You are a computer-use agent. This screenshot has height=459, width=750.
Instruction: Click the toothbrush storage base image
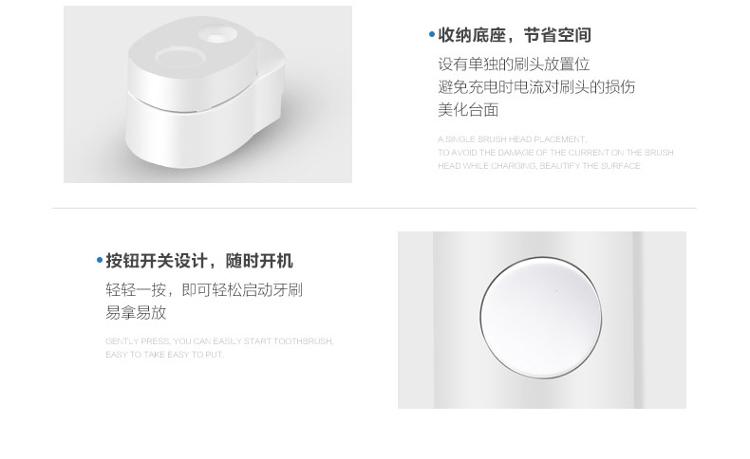pos(208,94)
